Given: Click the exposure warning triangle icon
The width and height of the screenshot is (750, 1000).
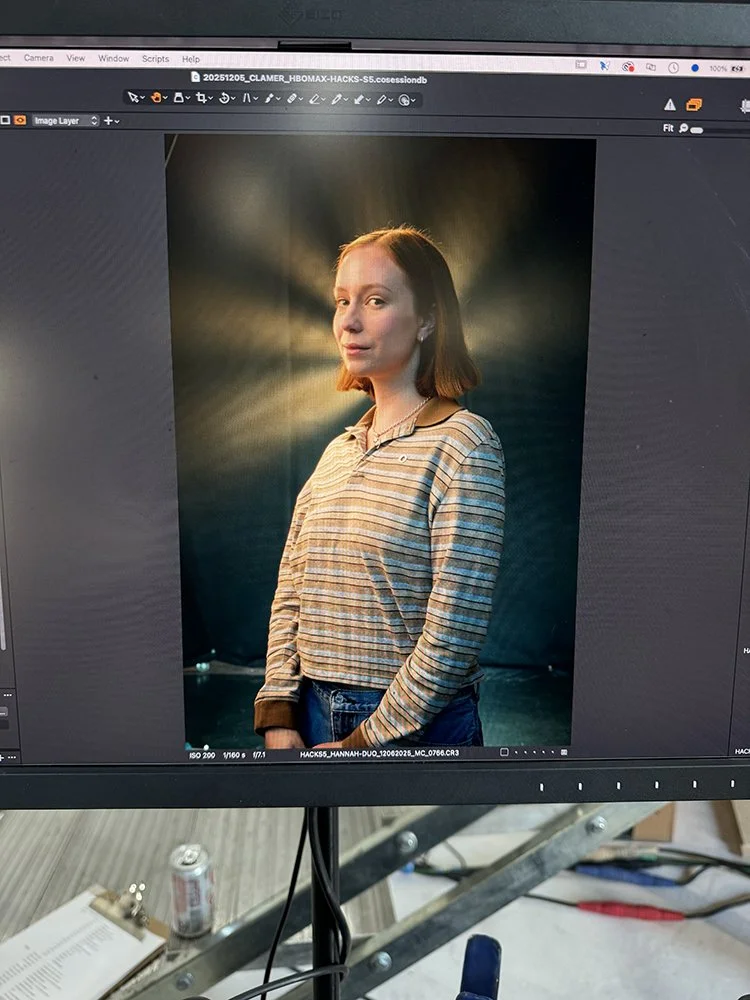Looking at the screenshot, I should [x=670, y=104].
